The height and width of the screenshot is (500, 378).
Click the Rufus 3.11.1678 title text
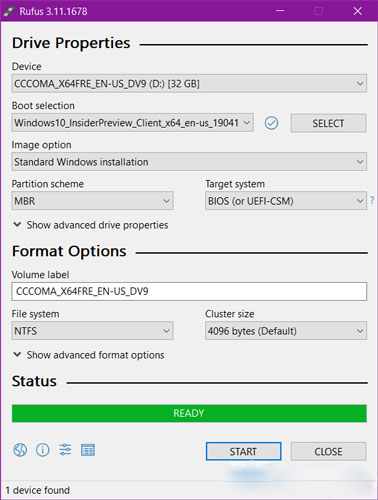53,11
